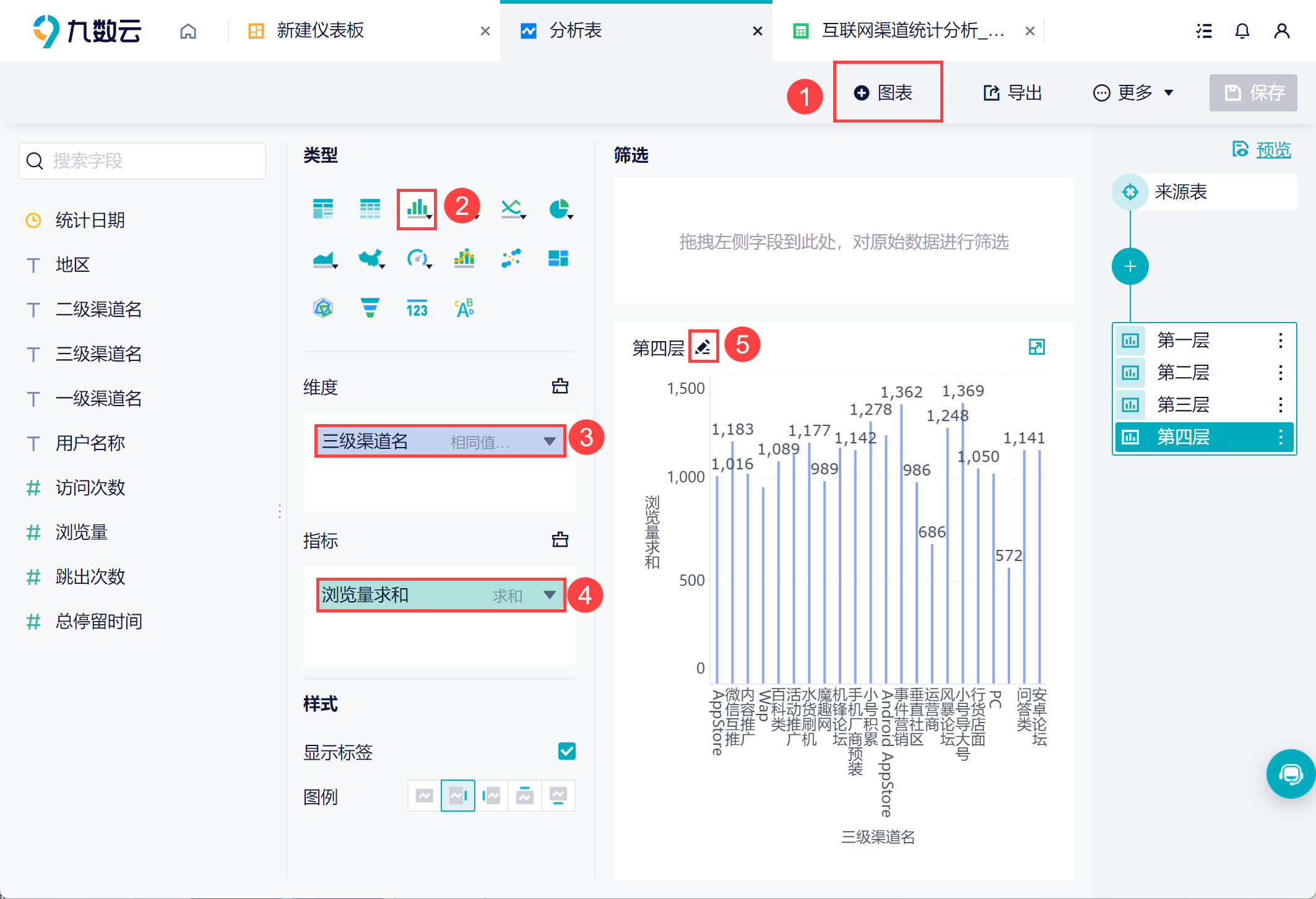
Task: Open the notifications bell icon
Action: coord(1242,31)
